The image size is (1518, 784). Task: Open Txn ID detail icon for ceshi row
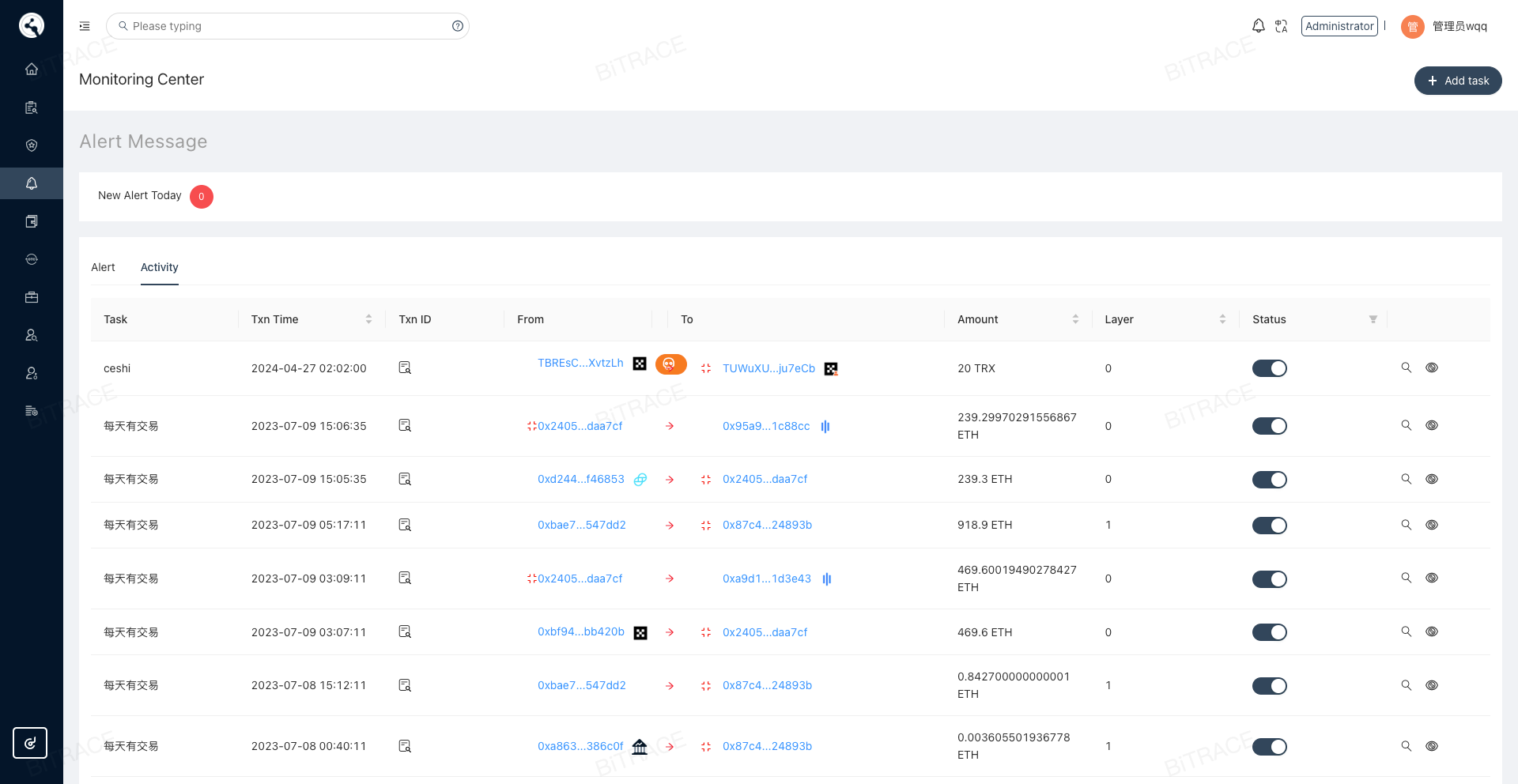click(x=405, y=367)
